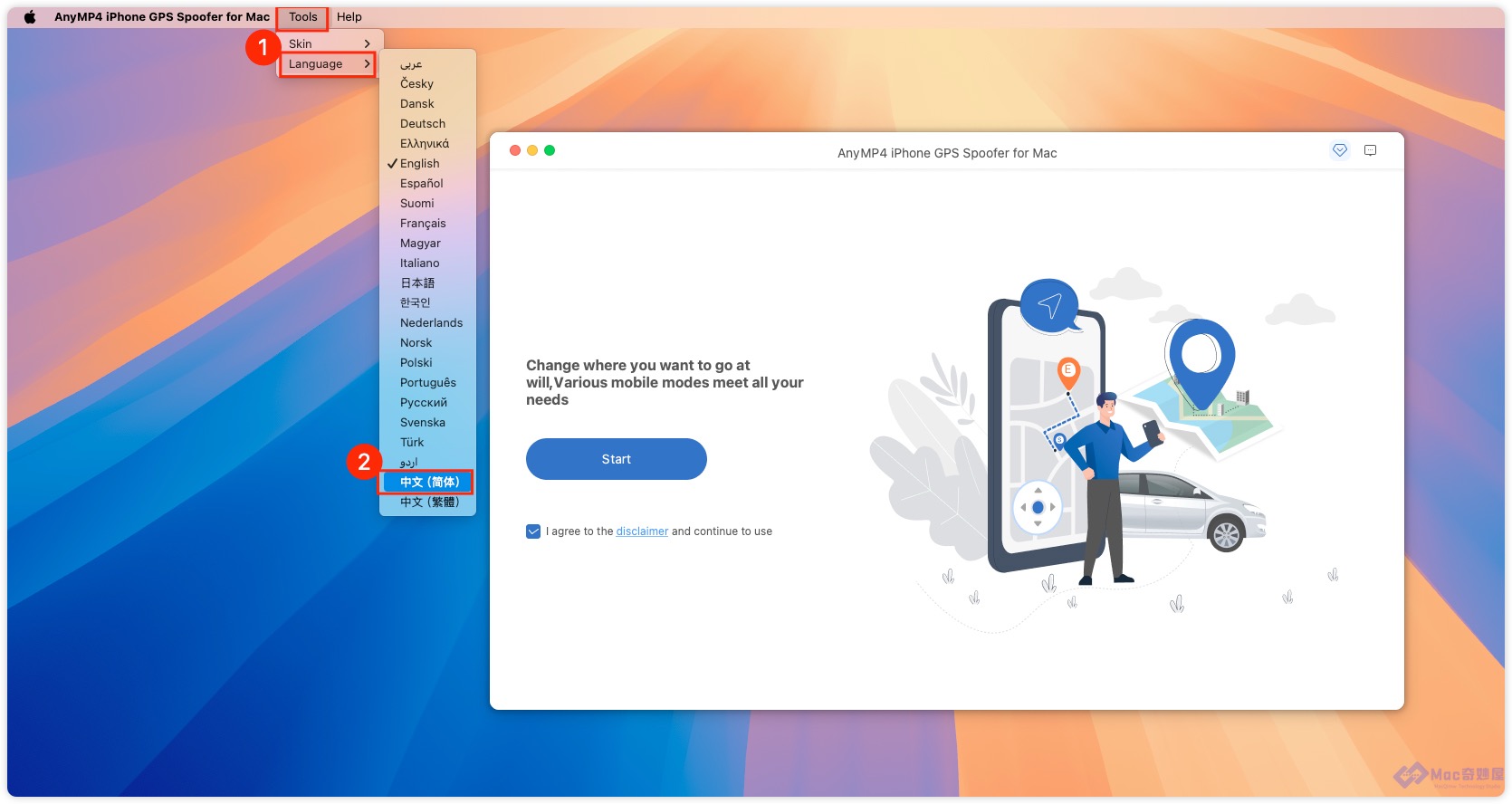The height and width of the screenshot is (804, 1512).
Task: Close the GPS Spoofer window
Action: tap(515, 150)
